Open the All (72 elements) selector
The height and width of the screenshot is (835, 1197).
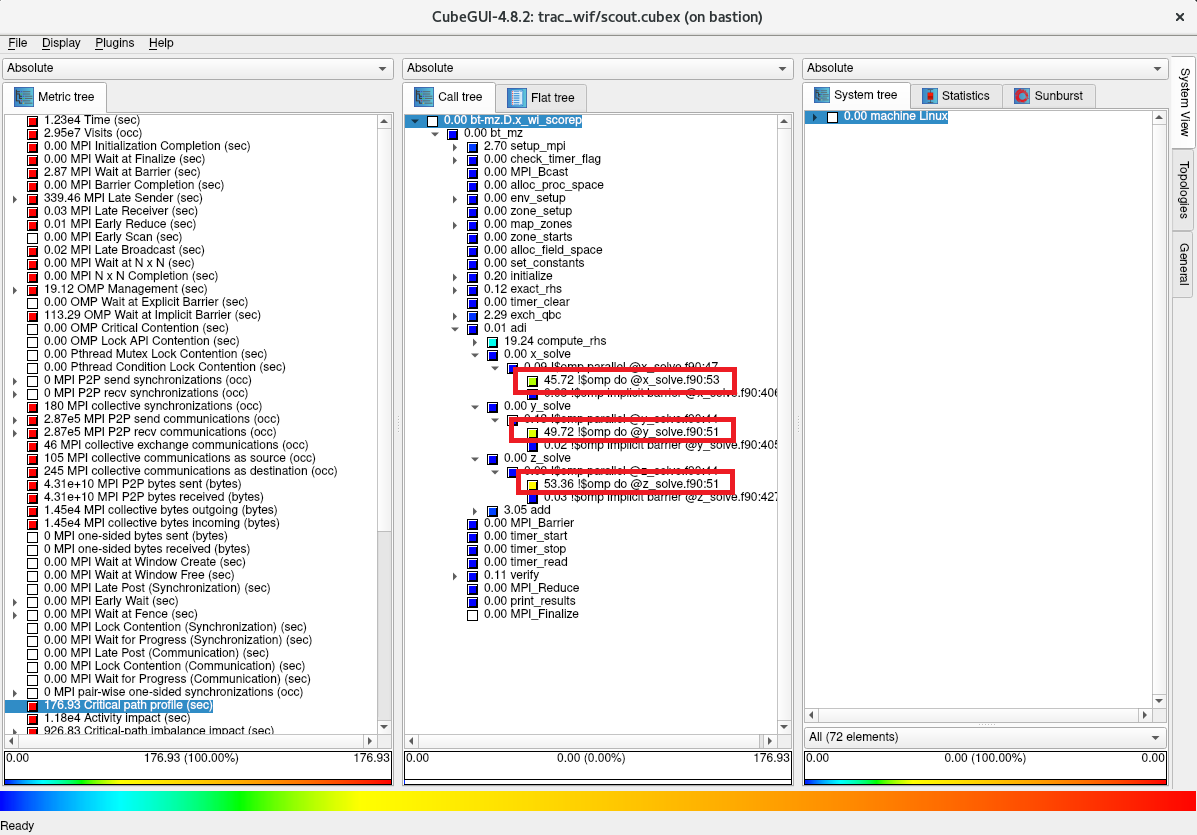(984, 737)
